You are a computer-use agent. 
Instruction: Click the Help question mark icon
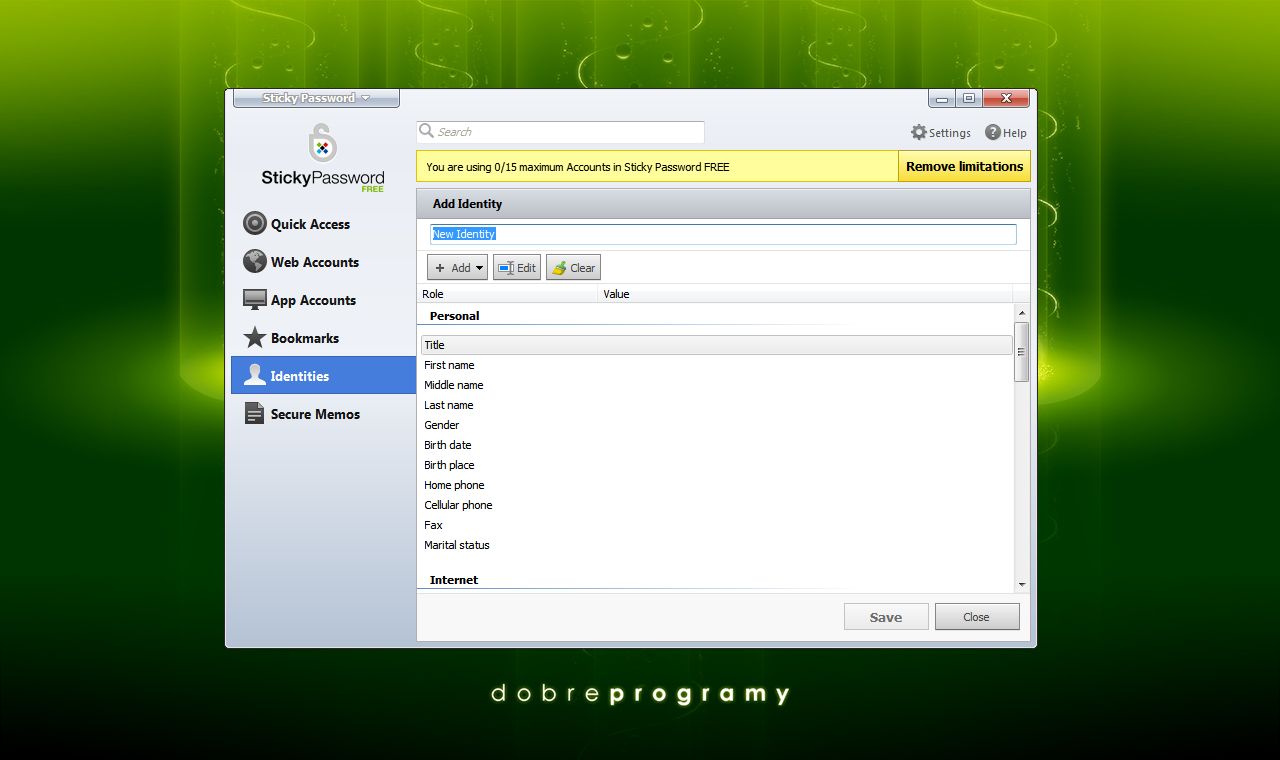click(x=993, y=132)
